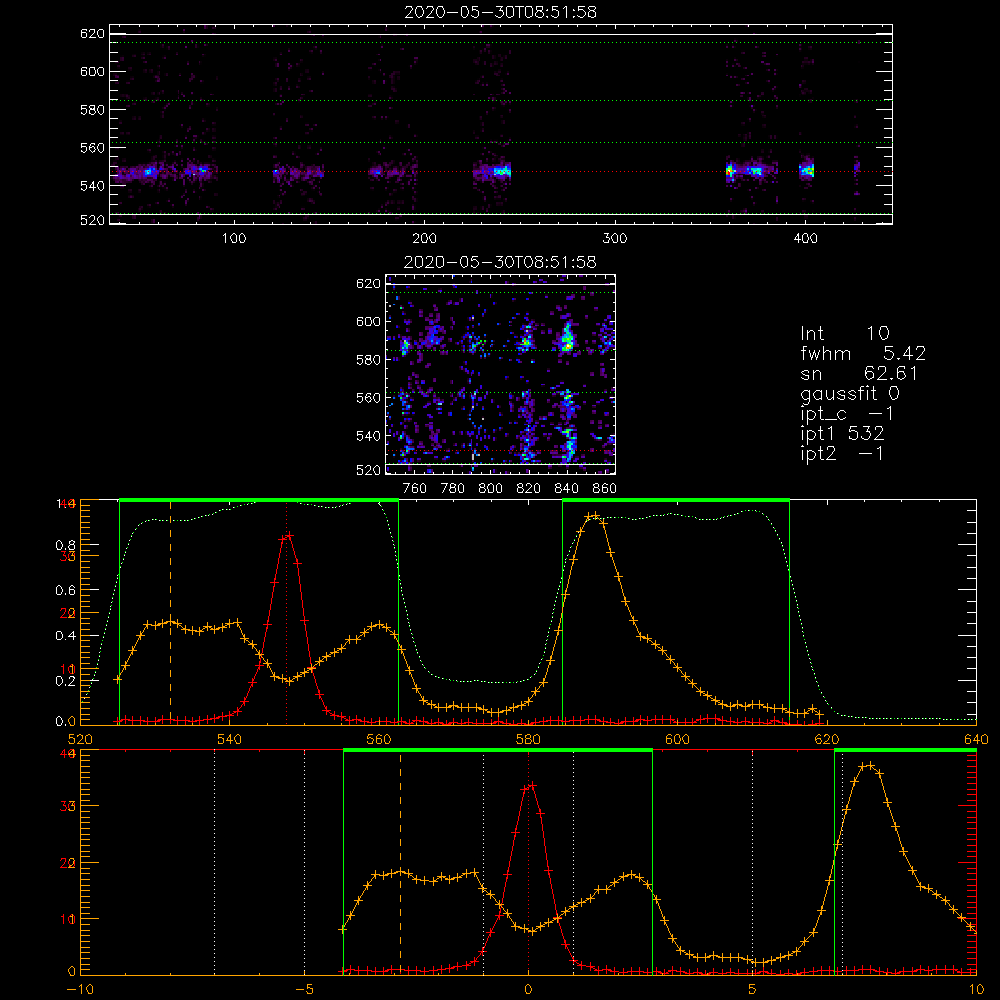
Task: Select the 'fwhm 5.42' readout
Action: [x=863, y=353]
